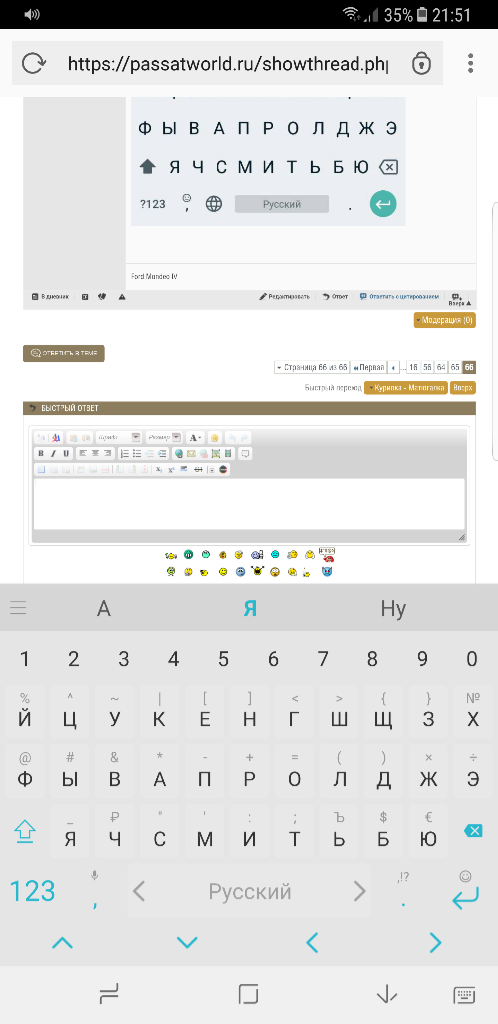498x1024 pixels.
Task: Open the font name dropdown in editor
Action: [x=118, y=438]
